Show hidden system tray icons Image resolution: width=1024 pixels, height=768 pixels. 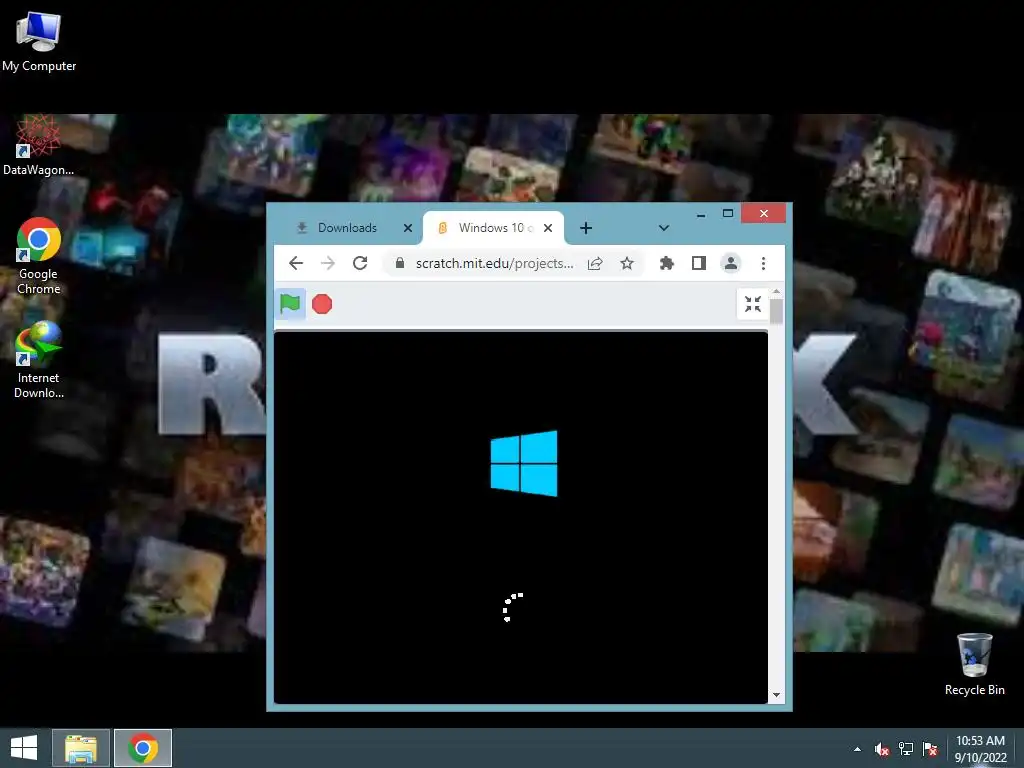(857, 749)
